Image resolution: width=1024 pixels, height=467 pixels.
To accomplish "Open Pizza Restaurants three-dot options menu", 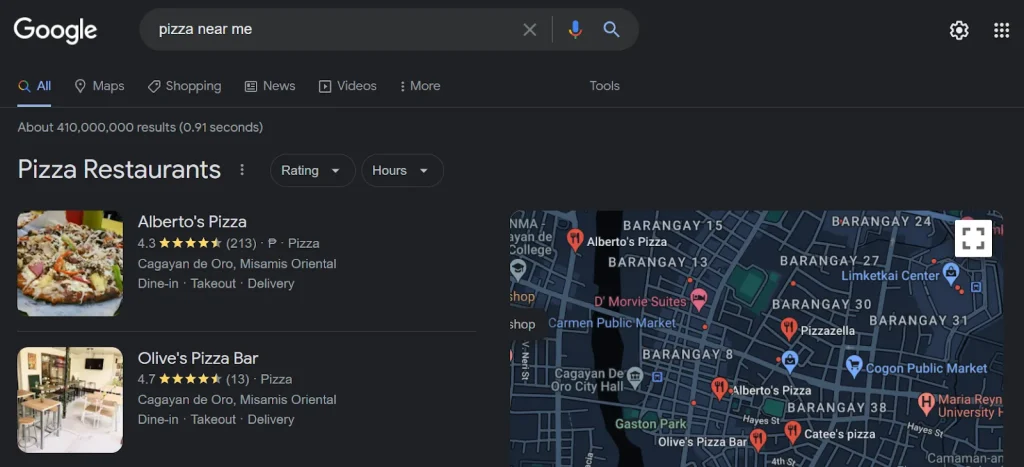I will [242, 170].
